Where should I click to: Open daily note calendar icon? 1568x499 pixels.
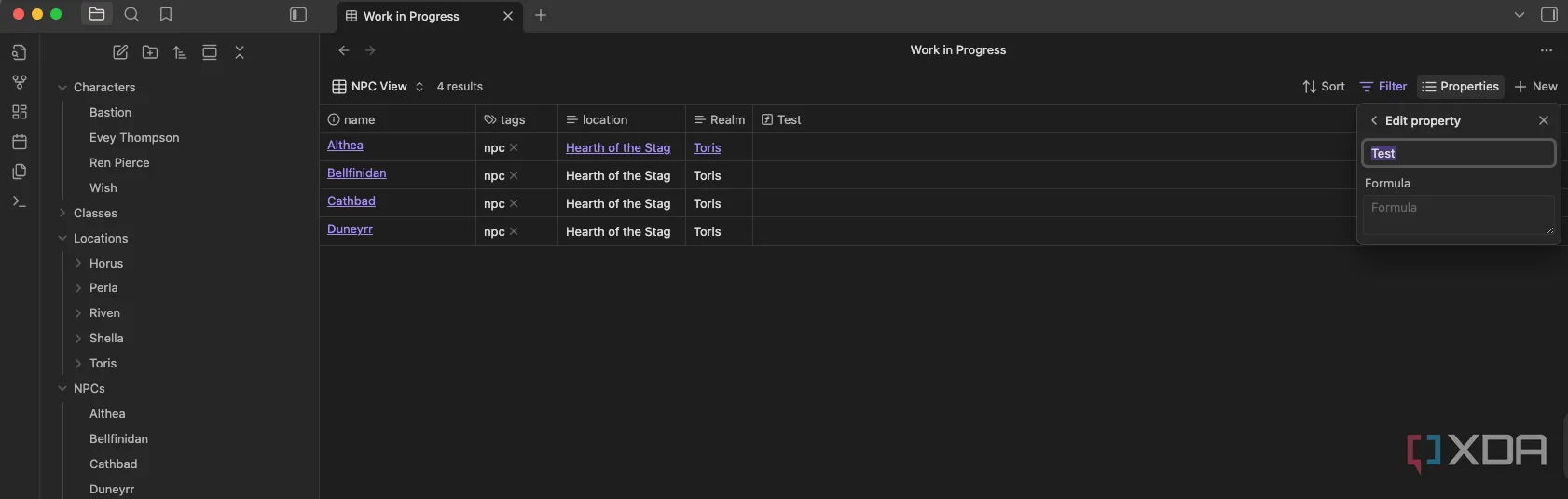tap(20, 142)
